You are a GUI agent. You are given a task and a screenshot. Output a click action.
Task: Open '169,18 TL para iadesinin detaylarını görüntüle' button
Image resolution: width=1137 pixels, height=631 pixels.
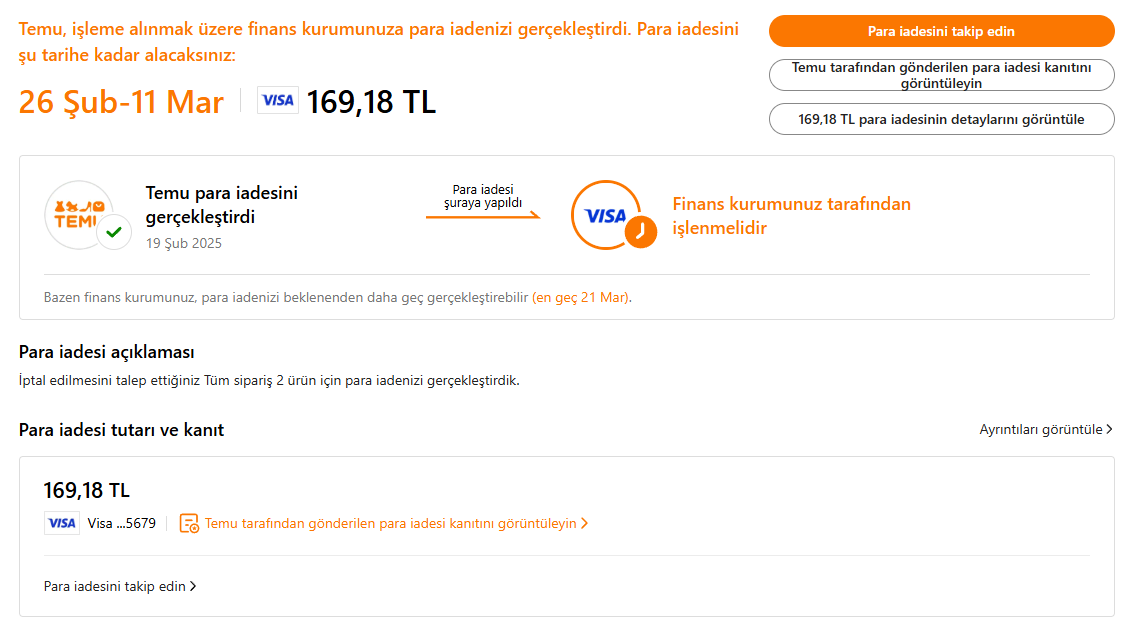tap(941, 119)
